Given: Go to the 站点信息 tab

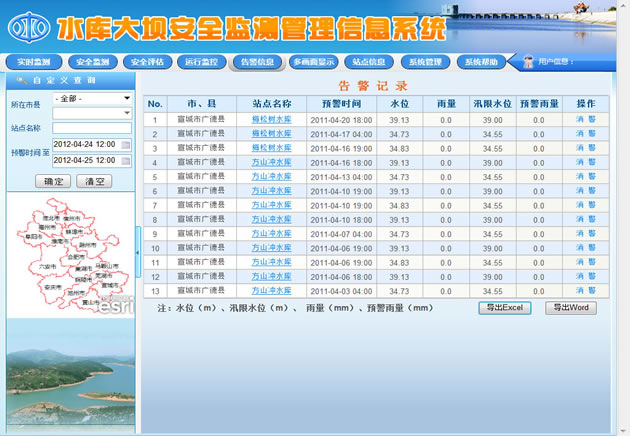Looking at the screenshot, I should 369,62.
